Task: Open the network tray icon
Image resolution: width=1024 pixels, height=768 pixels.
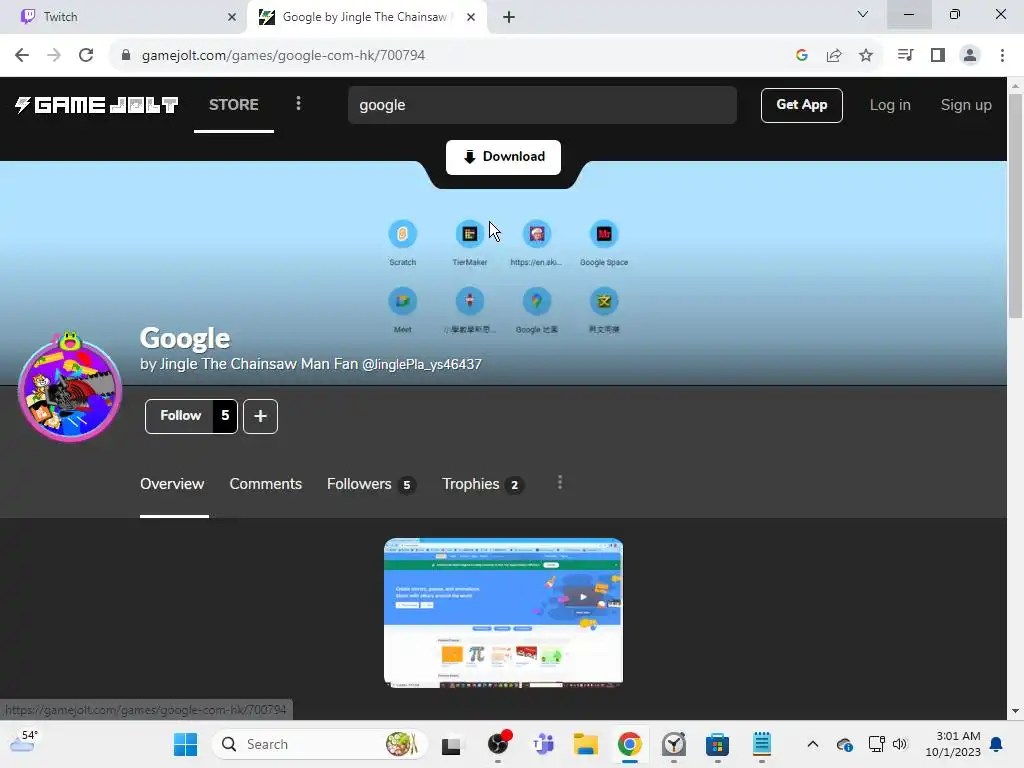Action: (876, 744)
